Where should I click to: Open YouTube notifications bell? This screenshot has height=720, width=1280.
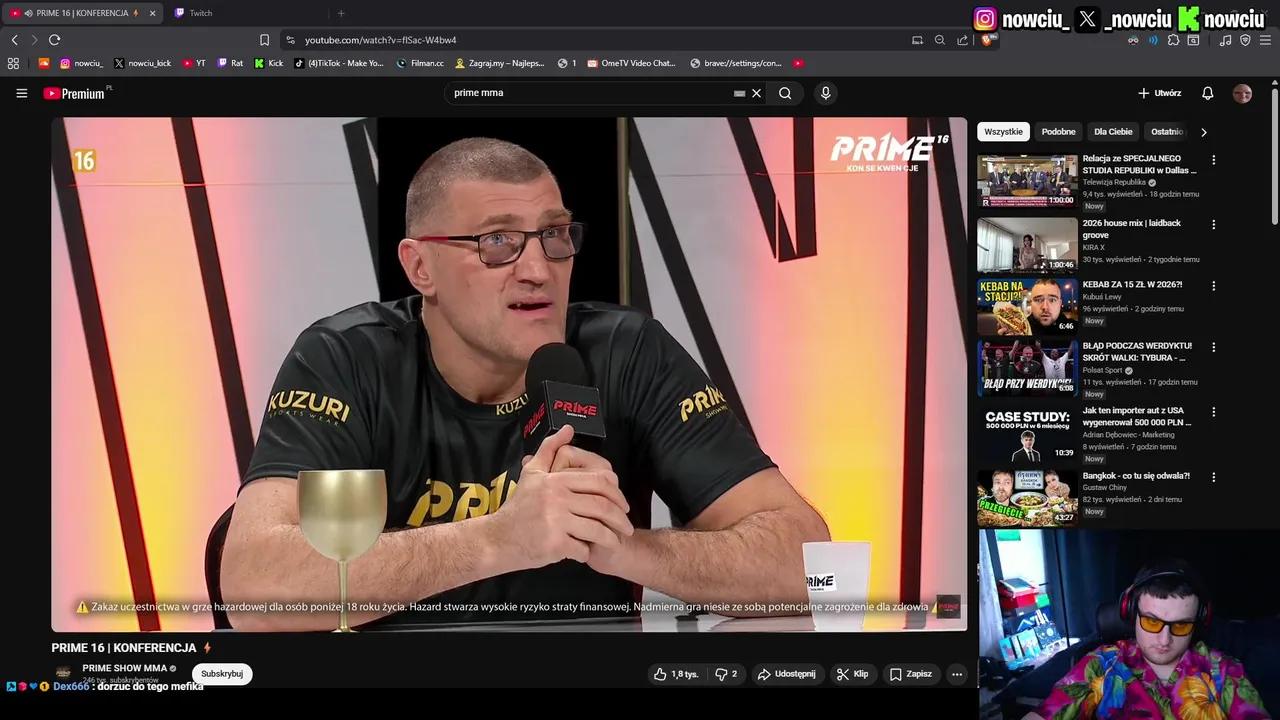[1207, 93]
